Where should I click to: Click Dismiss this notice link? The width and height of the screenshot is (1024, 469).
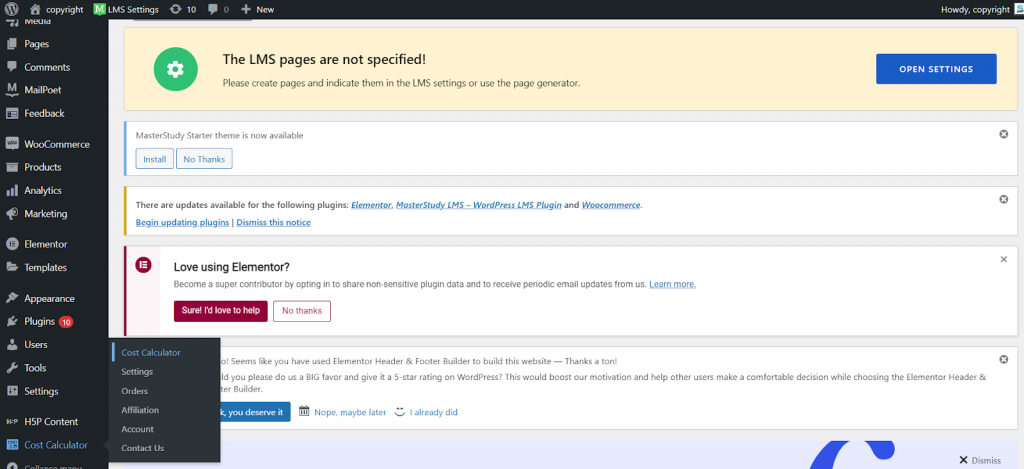(x=274, y=222)
